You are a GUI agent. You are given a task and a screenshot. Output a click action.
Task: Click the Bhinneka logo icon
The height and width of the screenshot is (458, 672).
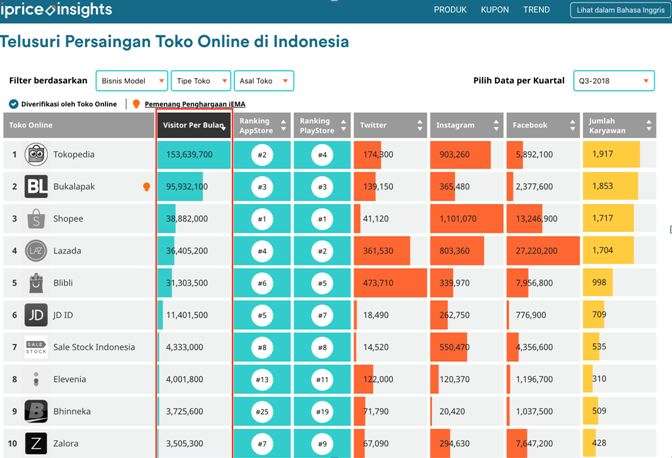[x=36, y=411]
